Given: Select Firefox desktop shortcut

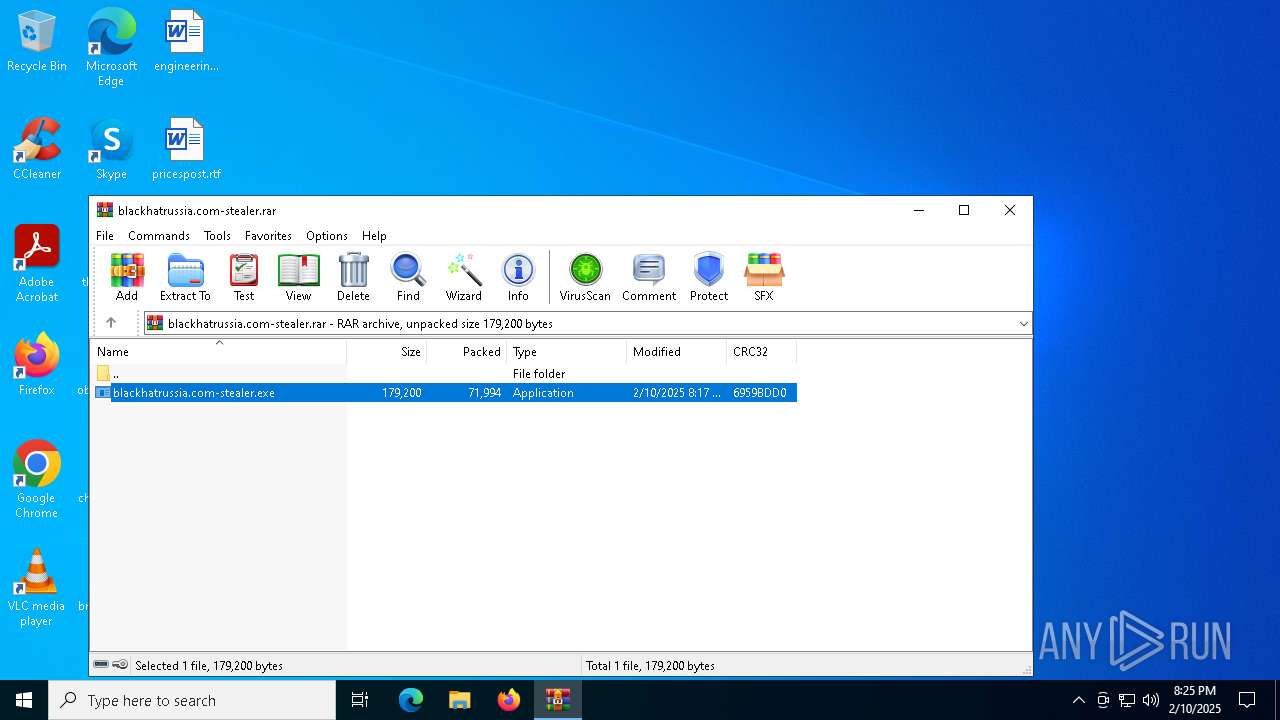Looking at the screenshot, I should click(37, 365).
